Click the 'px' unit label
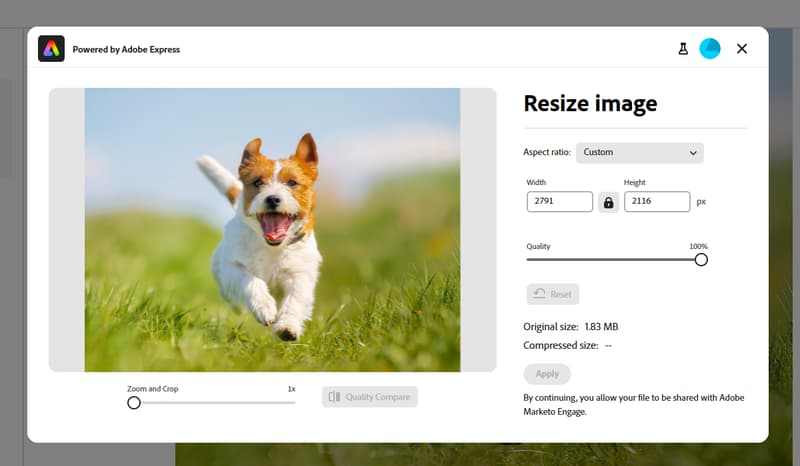 click(x=701, y=202)
